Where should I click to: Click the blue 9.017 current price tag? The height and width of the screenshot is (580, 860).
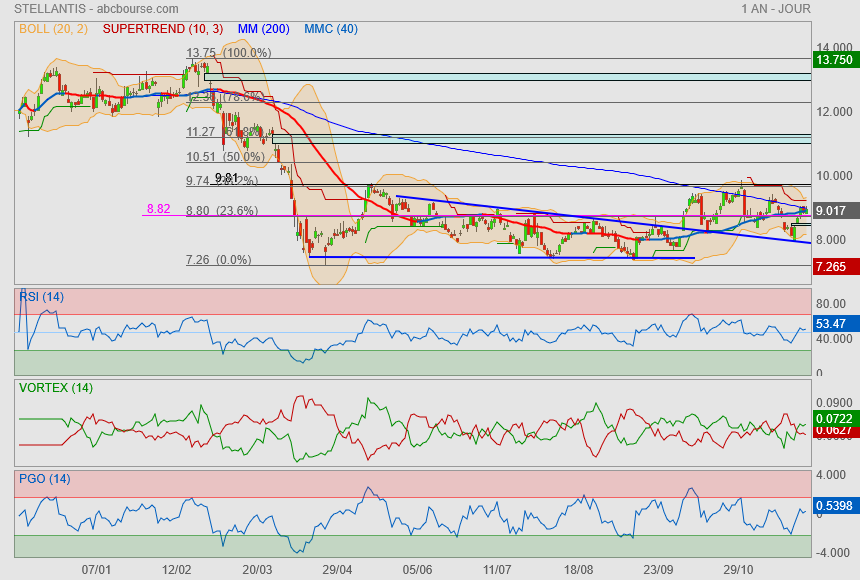(833, 211)
